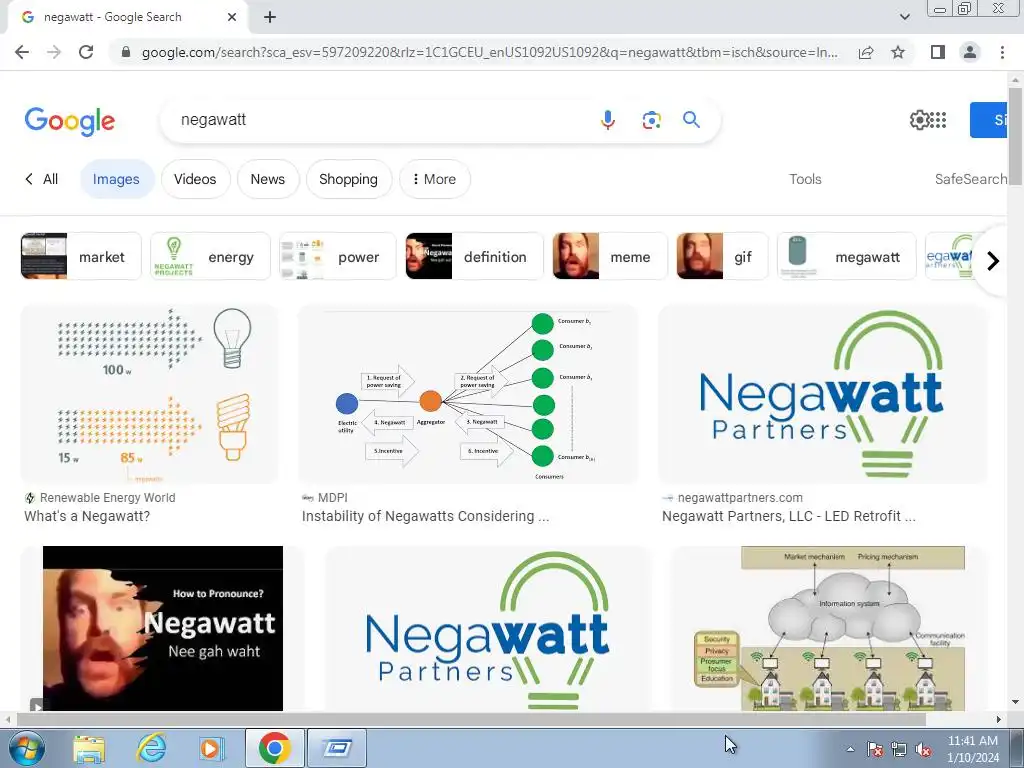The width and height of the screenshot is (1024, 768).
Task: Open the Google apps grid icon
Action: 938,120
